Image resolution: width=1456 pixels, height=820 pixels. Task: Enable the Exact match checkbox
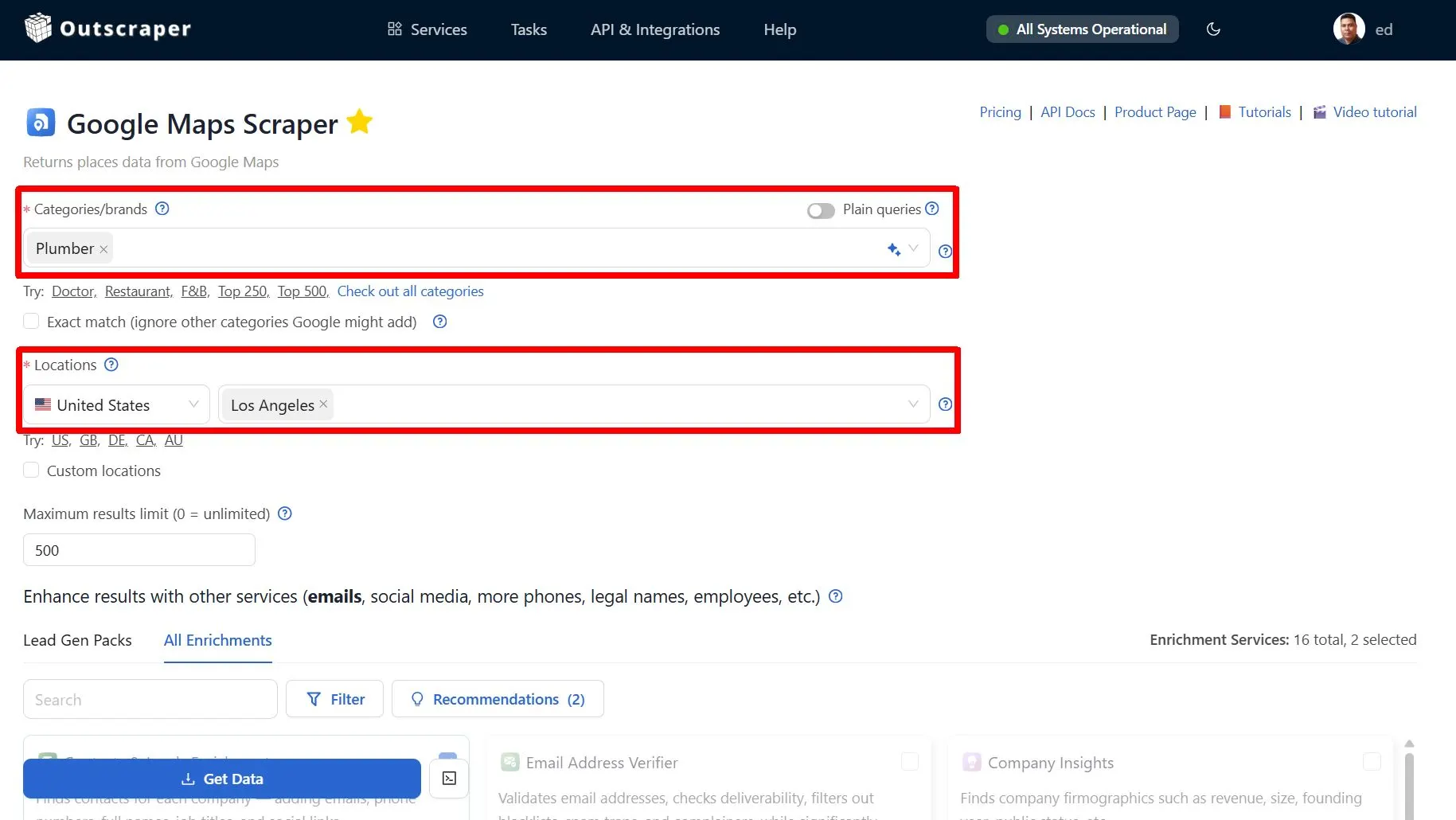[31, 322]
